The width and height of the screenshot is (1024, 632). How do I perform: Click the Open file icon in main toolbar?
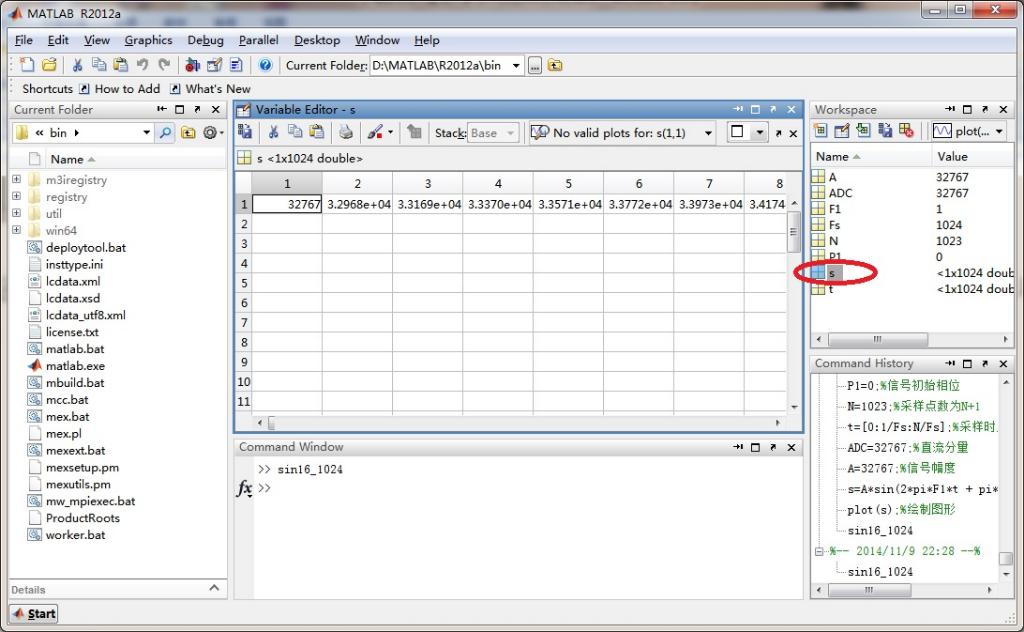(49, 65)
